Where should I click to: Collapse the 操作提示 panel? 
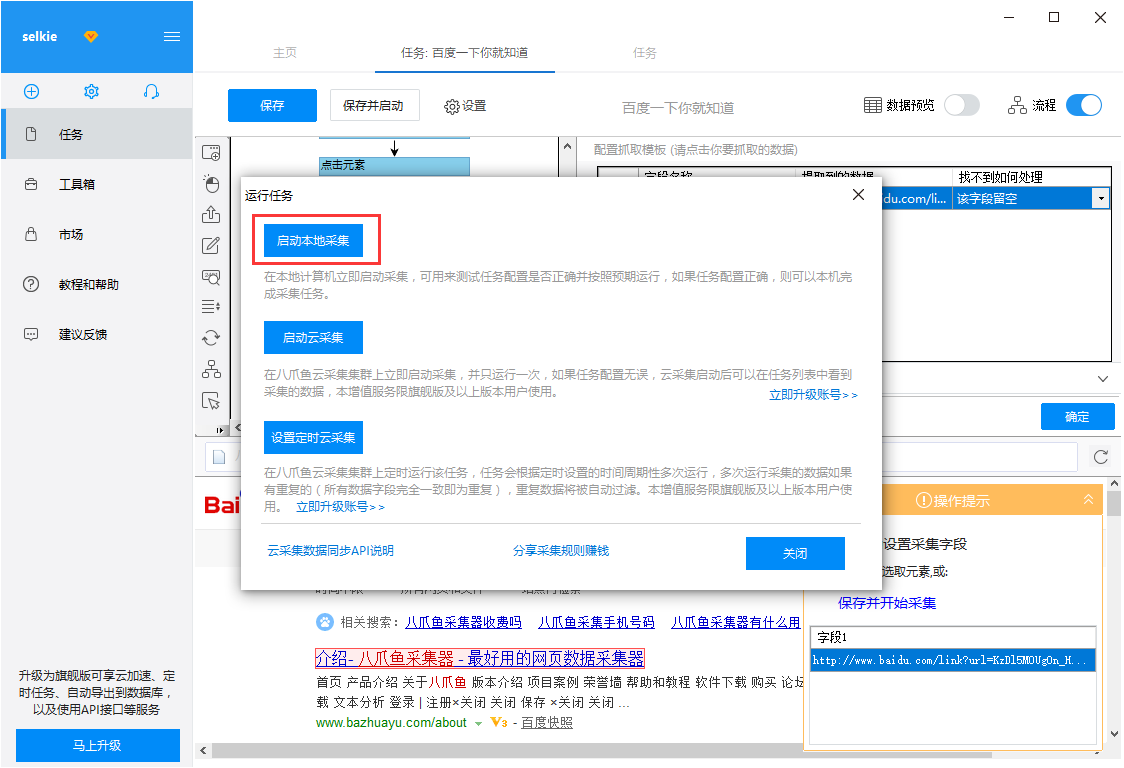[1088, 500]
